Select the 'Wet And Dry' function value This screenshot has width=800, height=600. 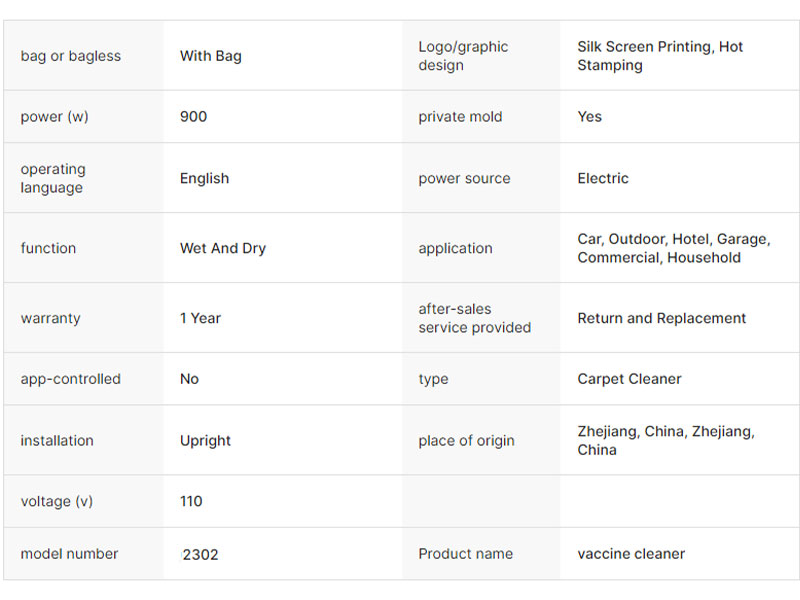pyautogui.click(x=223, y=248)
